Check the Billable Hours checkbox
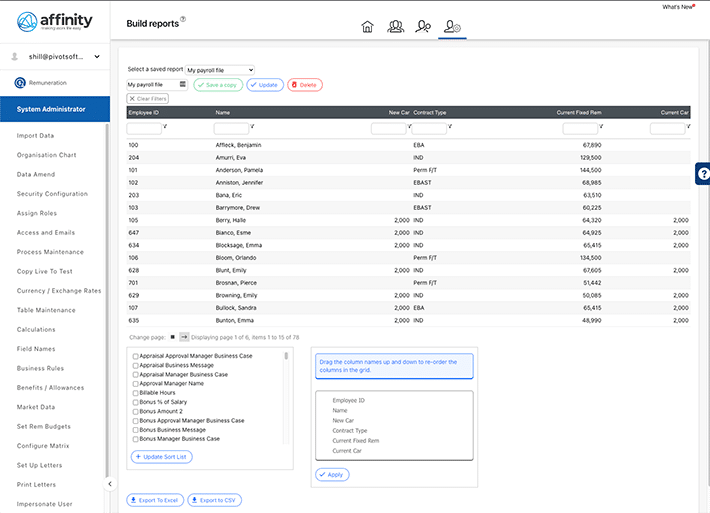Screen dimensions: 710x513 136,393
